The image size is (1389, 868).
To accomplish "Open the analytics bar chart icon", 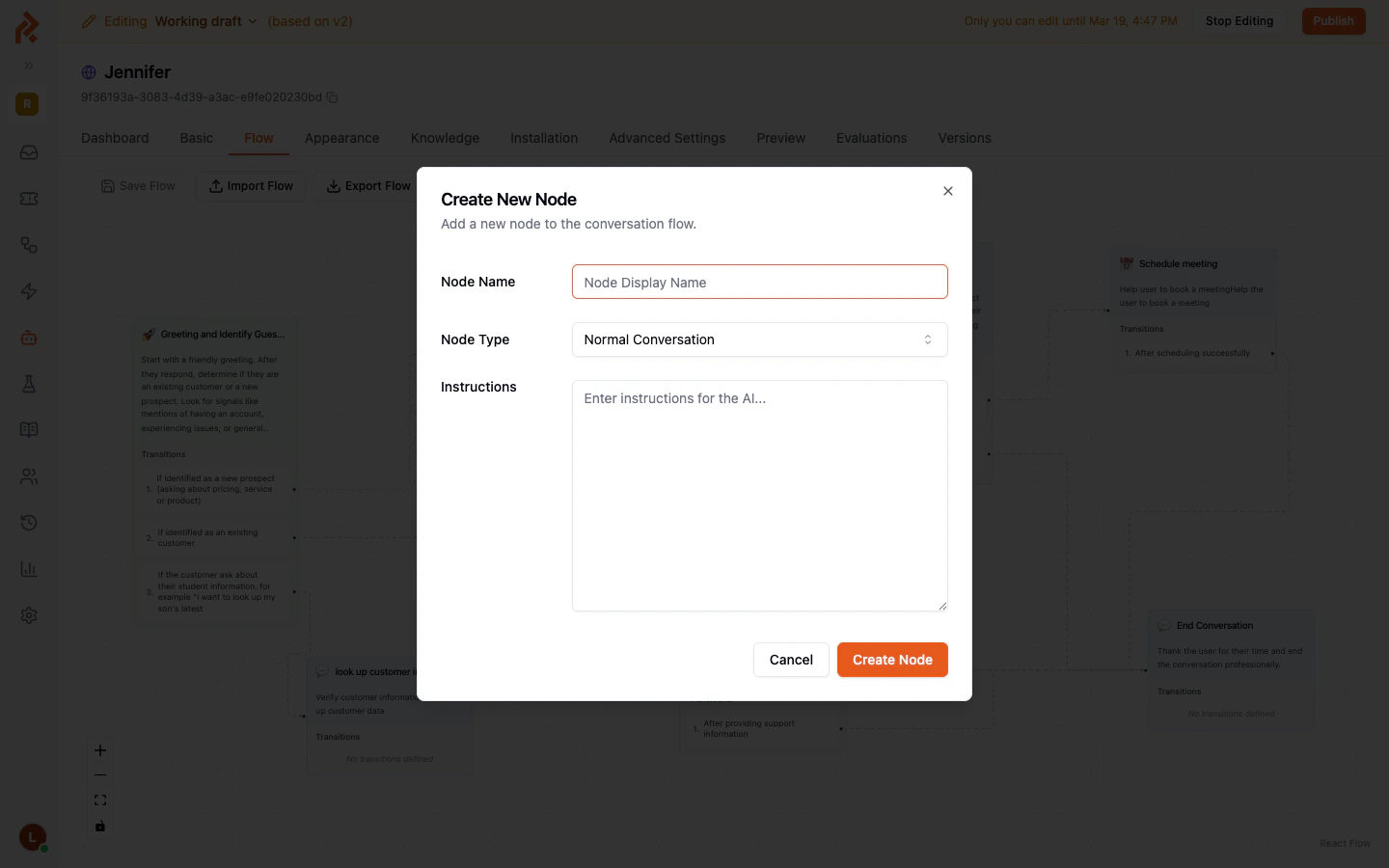I will point(28,569).
